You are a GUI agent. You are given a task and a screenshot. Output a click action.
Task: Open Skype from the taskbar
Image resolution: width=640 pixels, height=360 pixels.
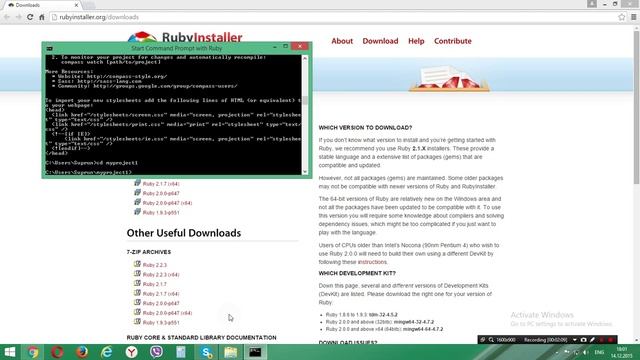coord(206,352)
